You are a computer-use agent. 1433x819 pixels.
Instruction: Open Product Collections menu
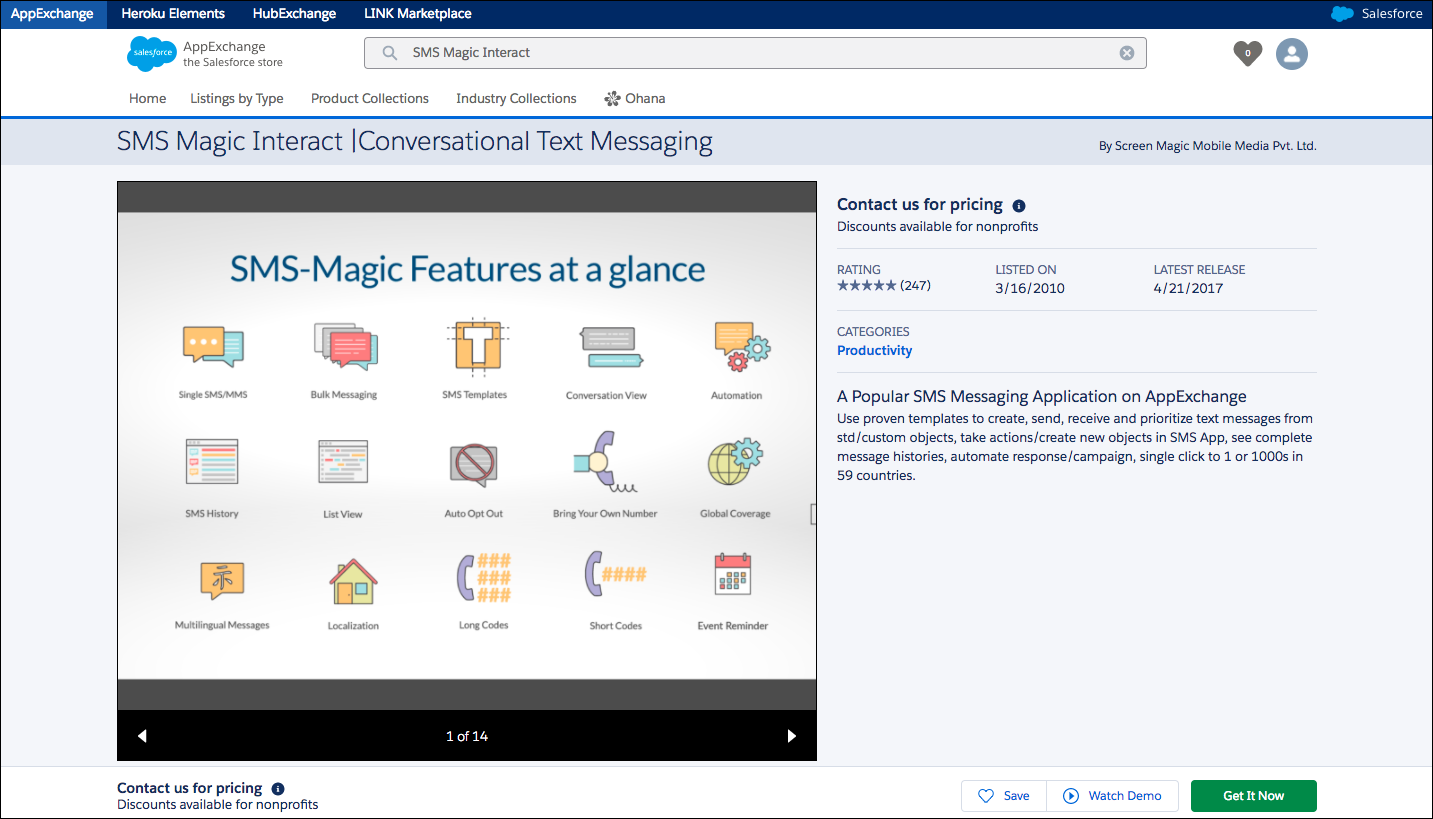pyautogui.click(x=370, y=99)
